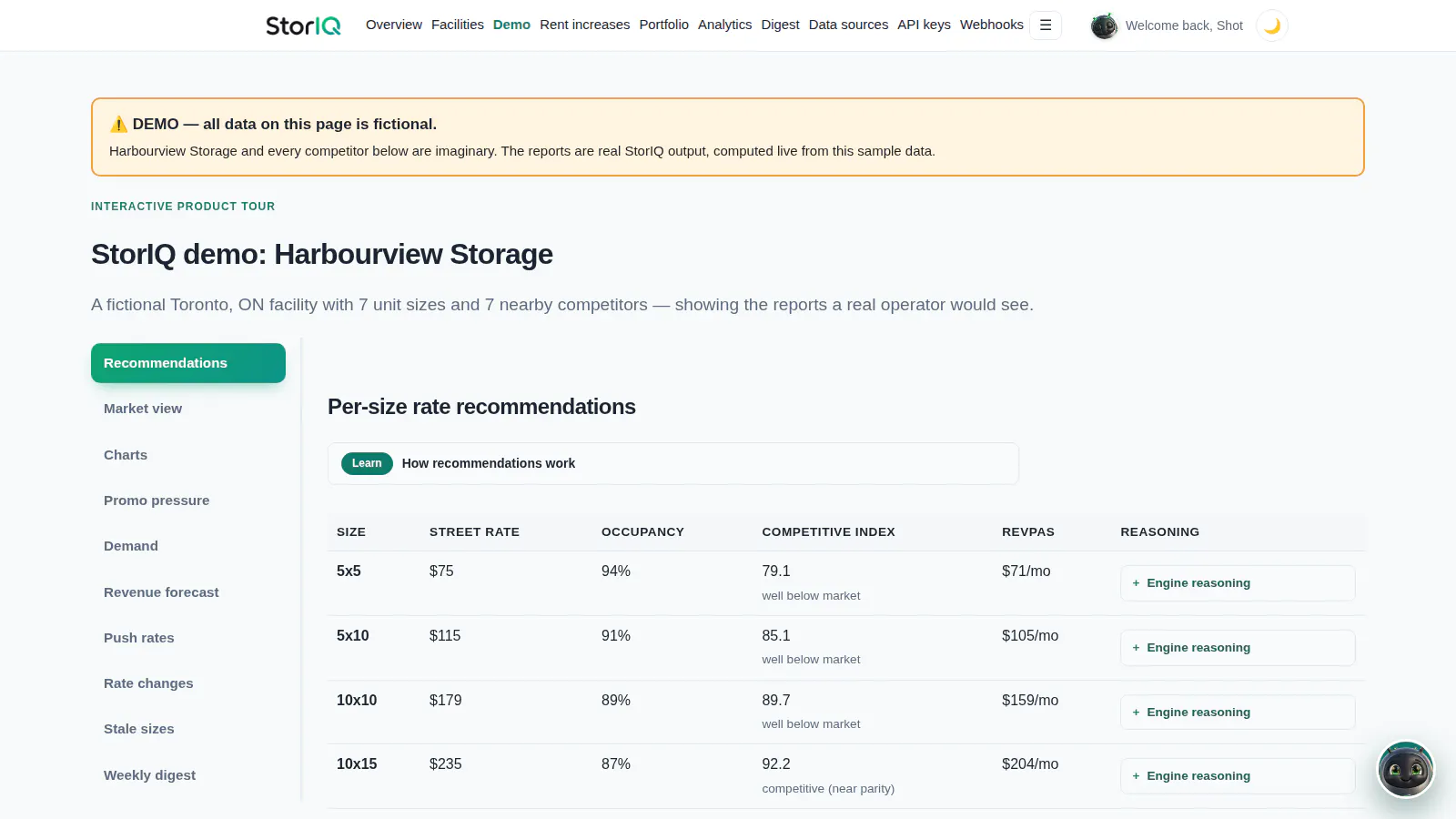Click the Competitive Index column header

[828, 532]
